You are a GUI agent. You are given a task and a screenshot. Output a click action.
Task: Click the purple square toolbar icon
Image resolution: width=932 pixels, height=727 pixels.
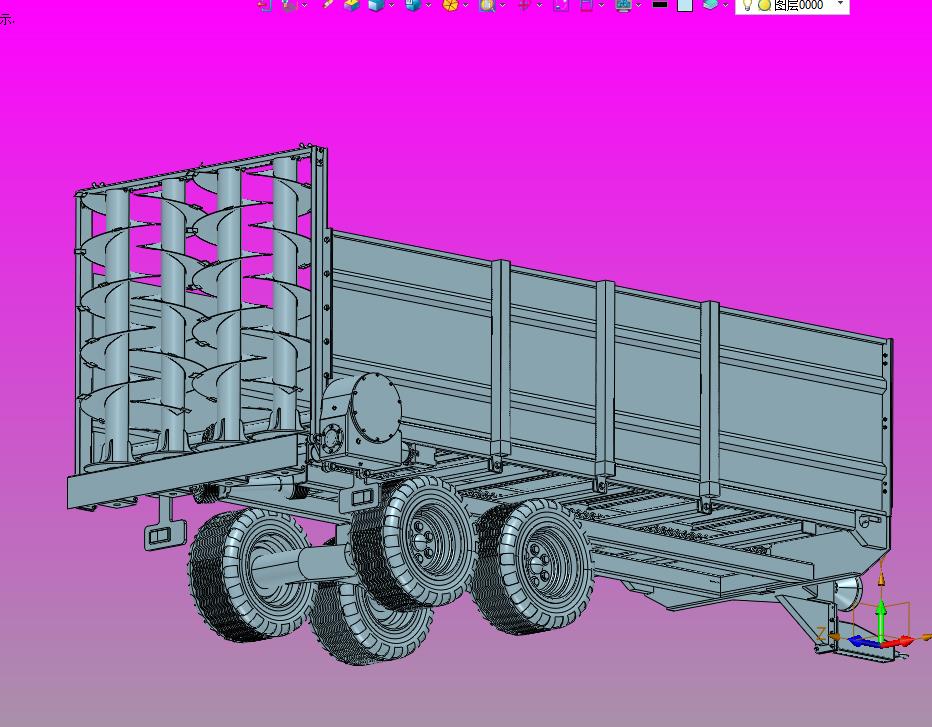point(561,5)
